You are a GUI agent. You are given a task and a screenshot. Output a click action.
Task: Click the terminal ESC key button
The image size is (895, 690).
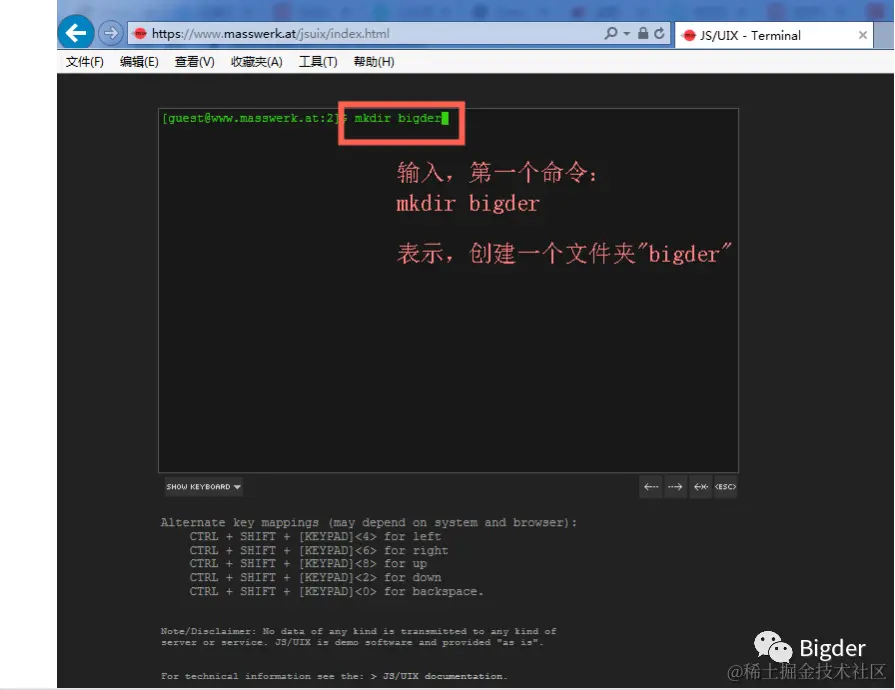point(725,487)
